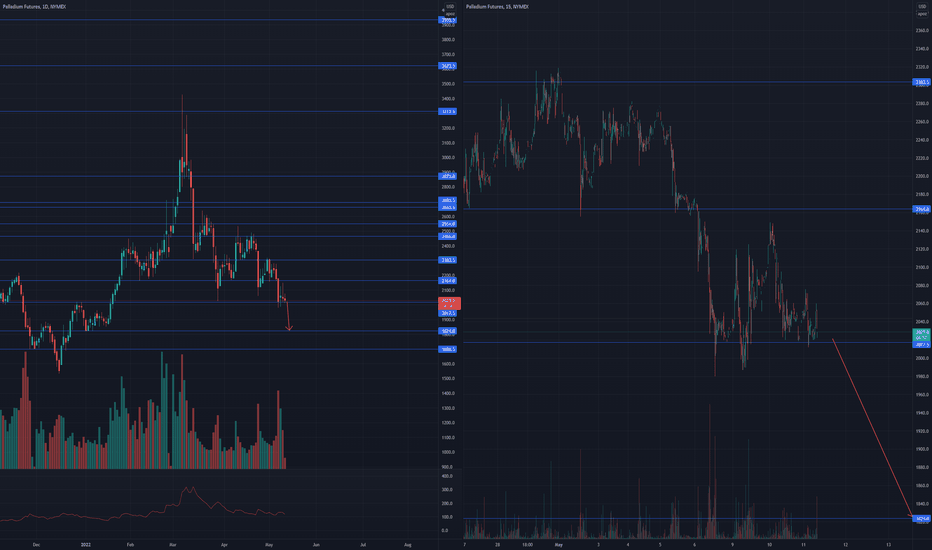Click the Aug label on the daily time axis

click(408, 545)
